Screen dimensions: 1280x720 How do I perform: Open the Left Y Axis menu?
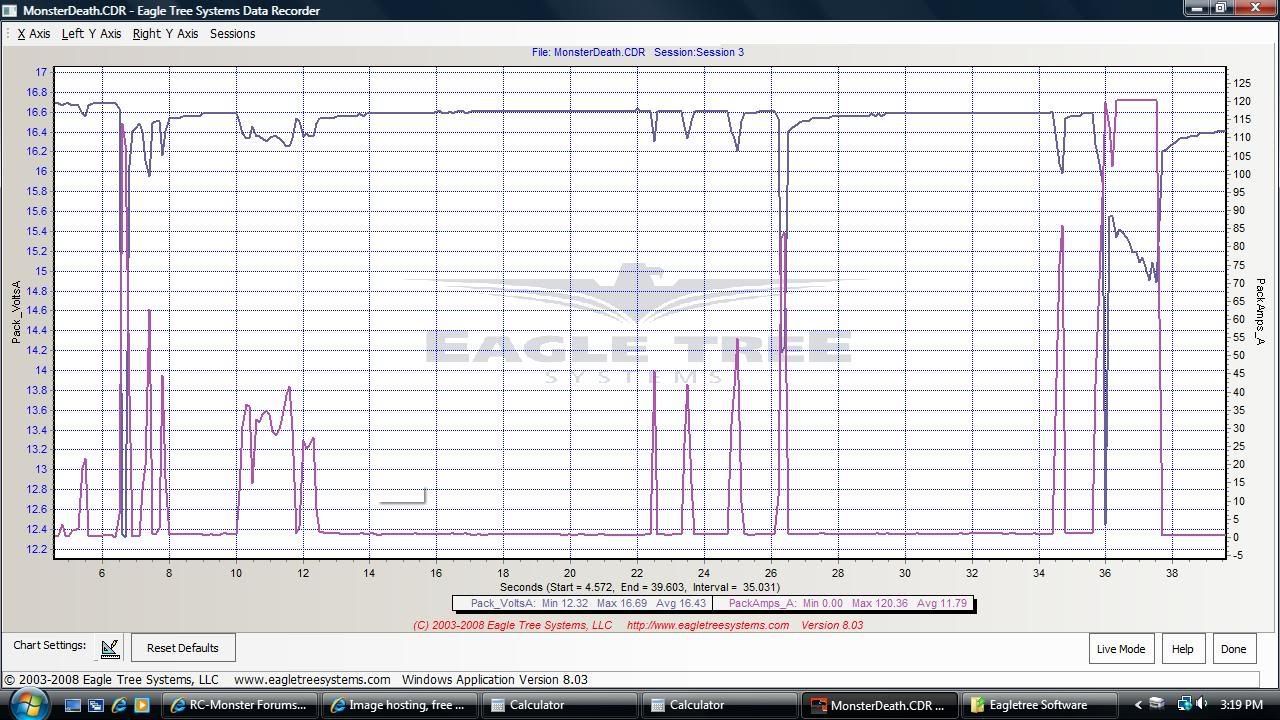91,34
